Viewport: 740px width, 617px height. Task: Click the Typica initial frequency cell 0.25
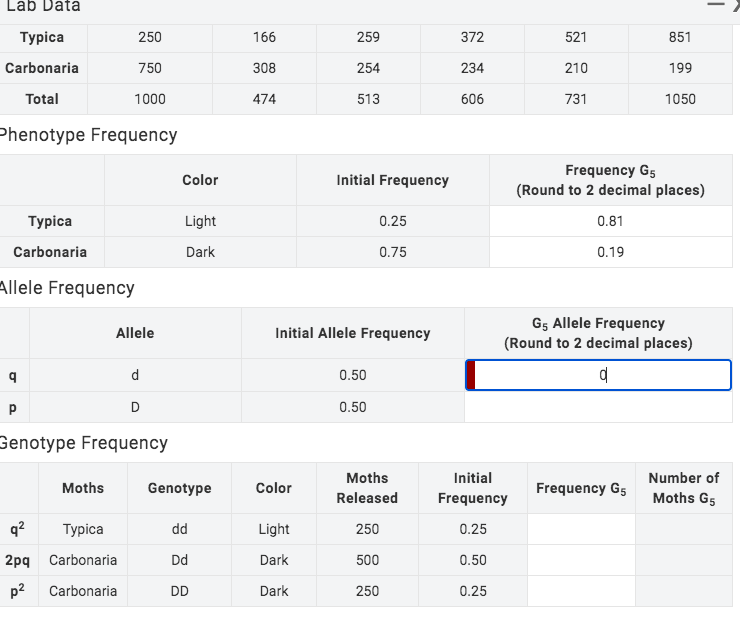[393, 221]
